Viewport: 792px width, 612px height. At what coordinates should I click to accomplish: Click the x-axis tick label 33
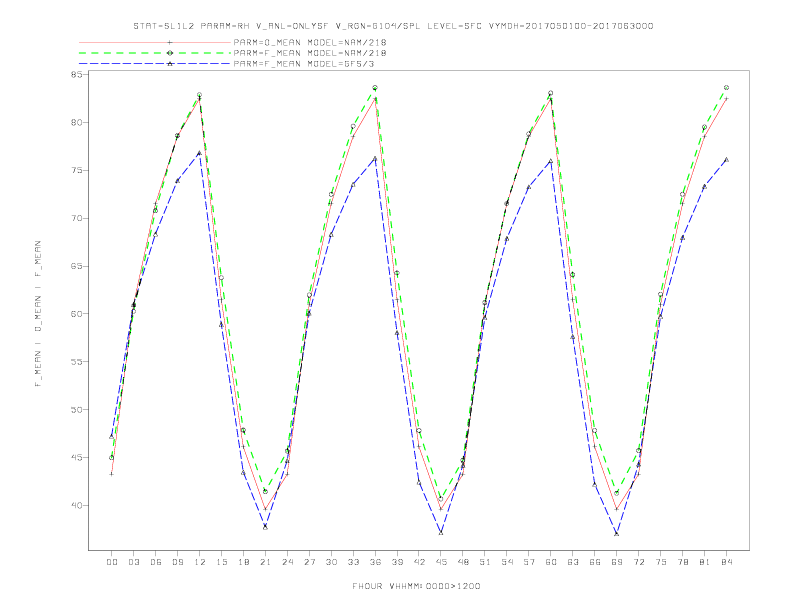click(x=353, y=562)
